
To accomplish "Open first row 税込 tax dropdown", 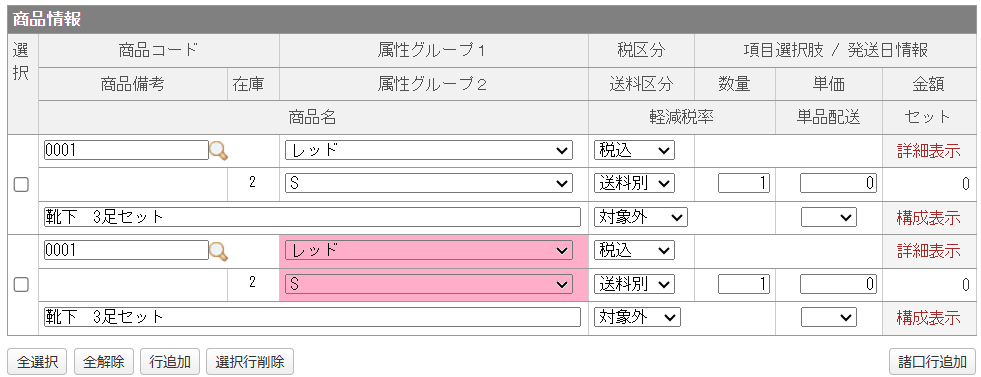I will pos(634,150).
